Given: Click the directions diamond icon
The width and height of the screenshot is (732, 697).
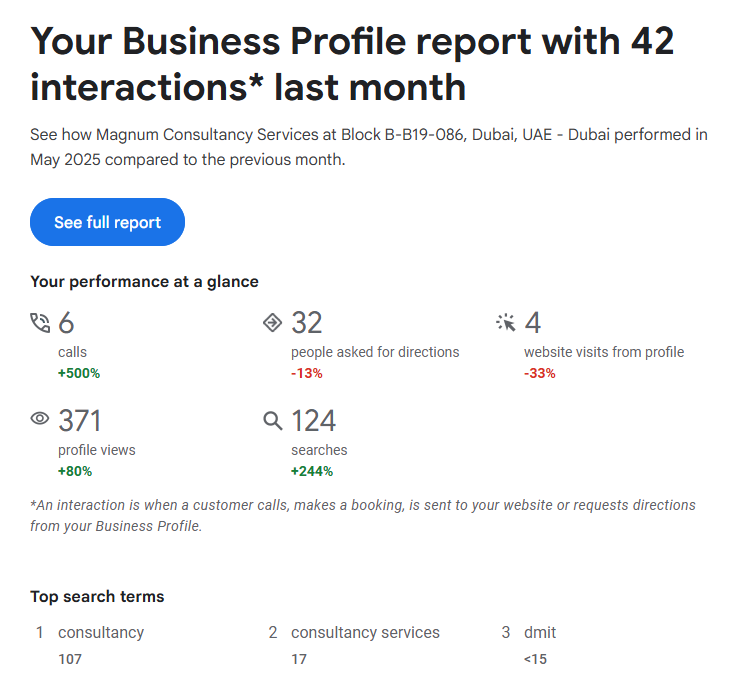Looking at the screenshot, I should (x=272, y=322).
